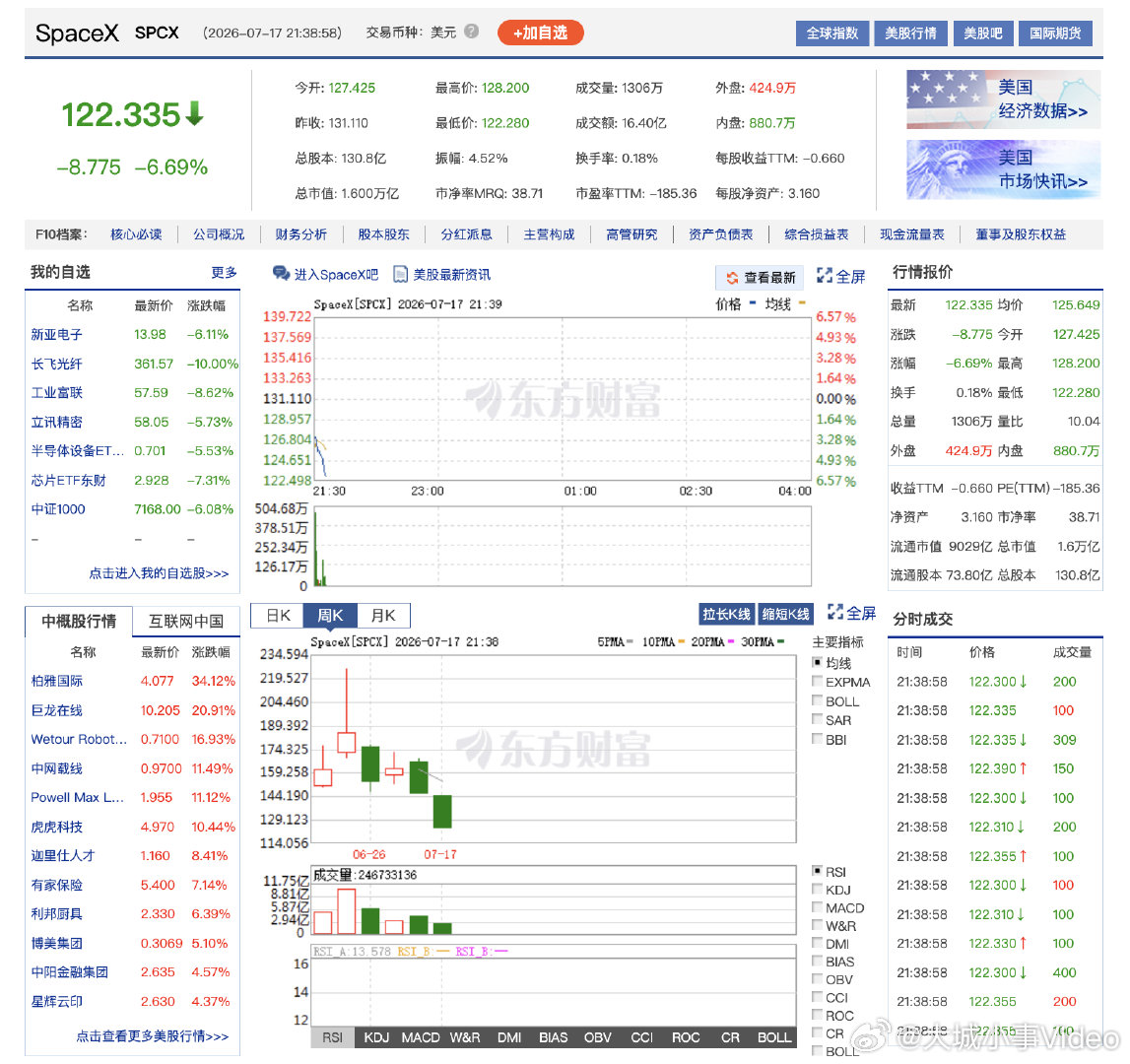Open 新亚电子 in the watchlist
This screenshot has height=1064, width=1130.
point(57,335)
